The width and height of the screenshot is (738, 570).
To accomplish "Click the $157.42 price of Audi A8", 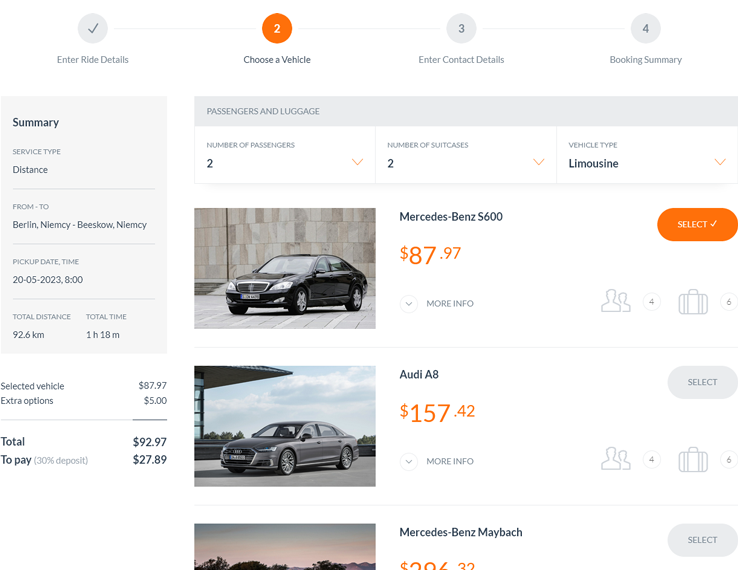I will (x=437, y=413).
